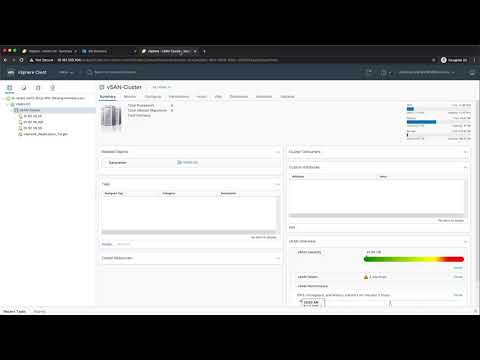The height and width of the screenshot is (360, 480).
Task: Open the Chrome three-dot menu
Action: pyautogui.click(x=474, y=60)
